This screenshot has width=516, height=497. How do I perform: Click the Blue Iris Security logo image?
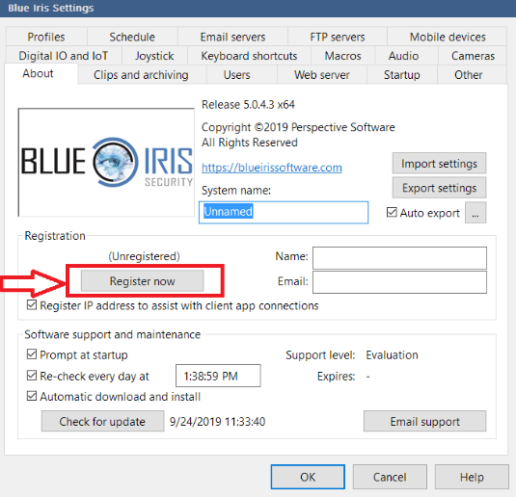click(106, 162)
